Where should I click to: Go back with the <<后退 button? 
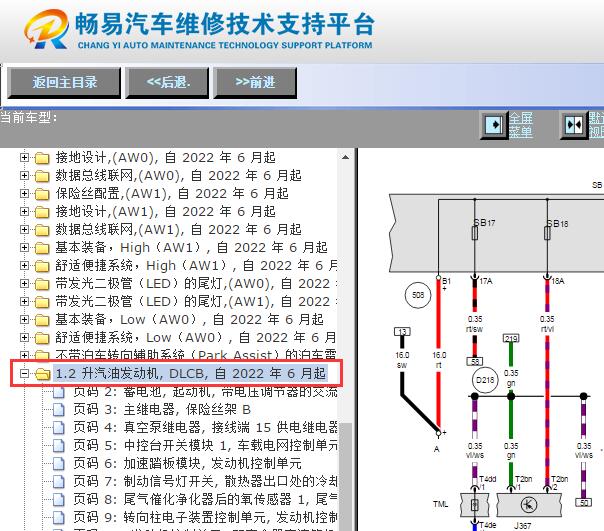(x=168, y=82)
